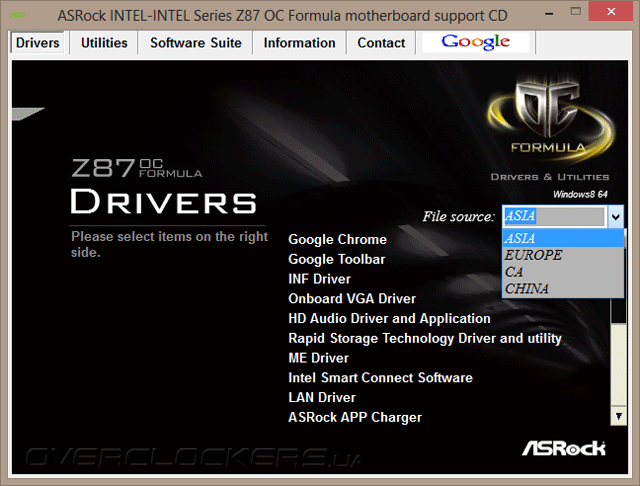Image resolution: width=640 pixels, height=486 pixels.
Task: Select Rapid Storage Technology Driver and utility
Action: (425, 338)
